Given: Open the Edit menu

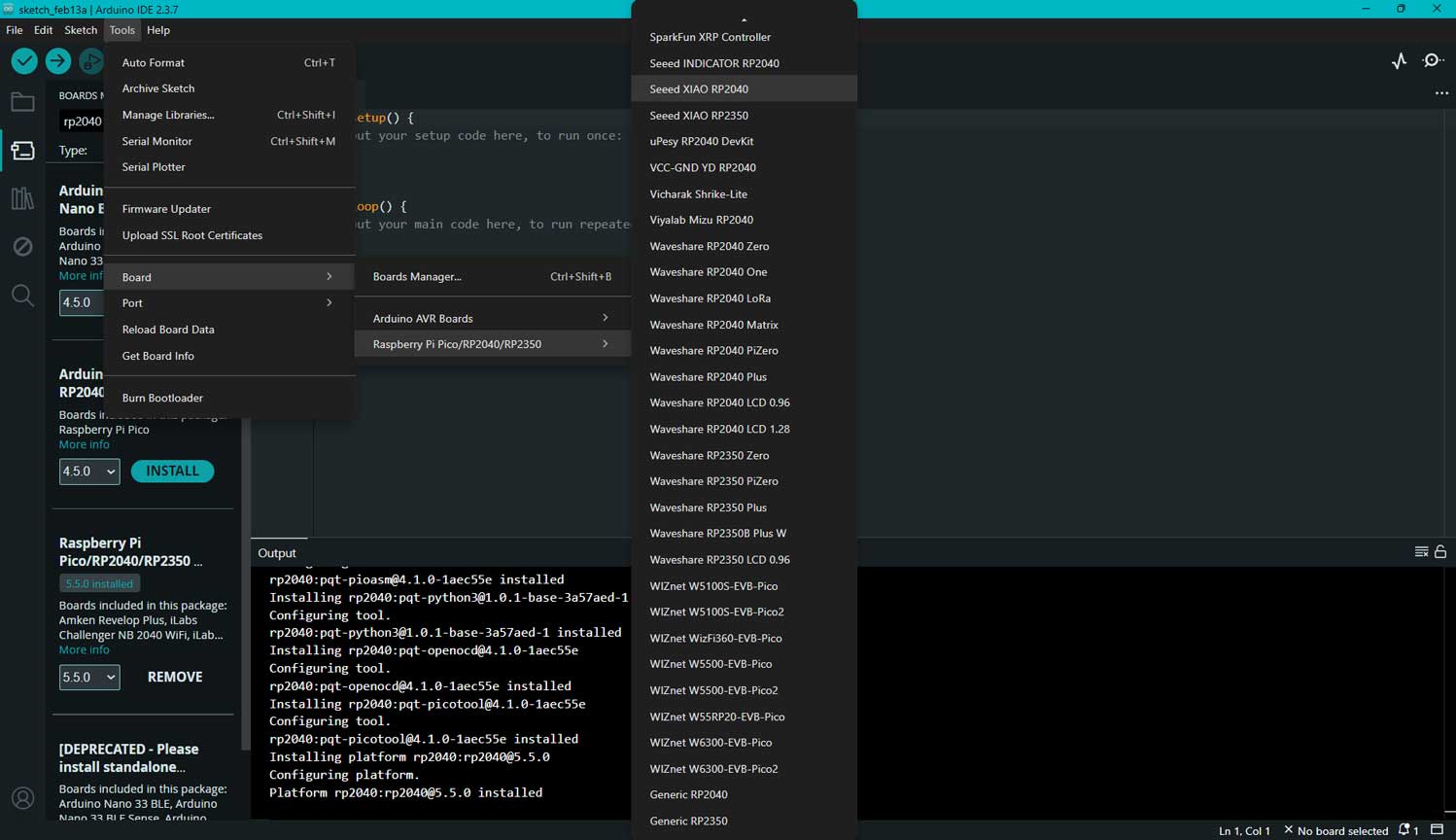Looking at the screenshot, I should coord(43,30).
